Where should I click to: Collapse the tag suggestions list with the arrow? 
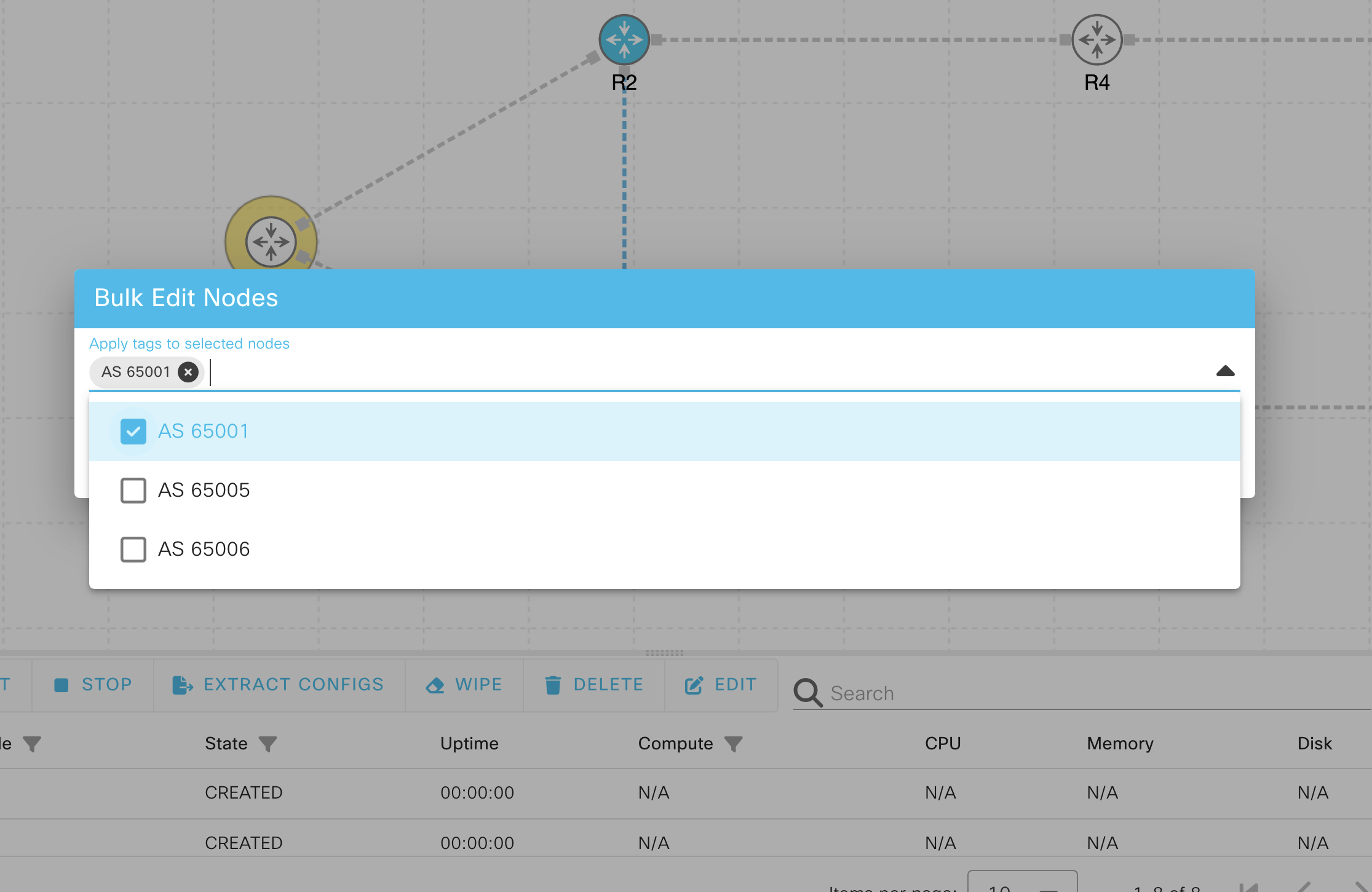pos(1226,371)
